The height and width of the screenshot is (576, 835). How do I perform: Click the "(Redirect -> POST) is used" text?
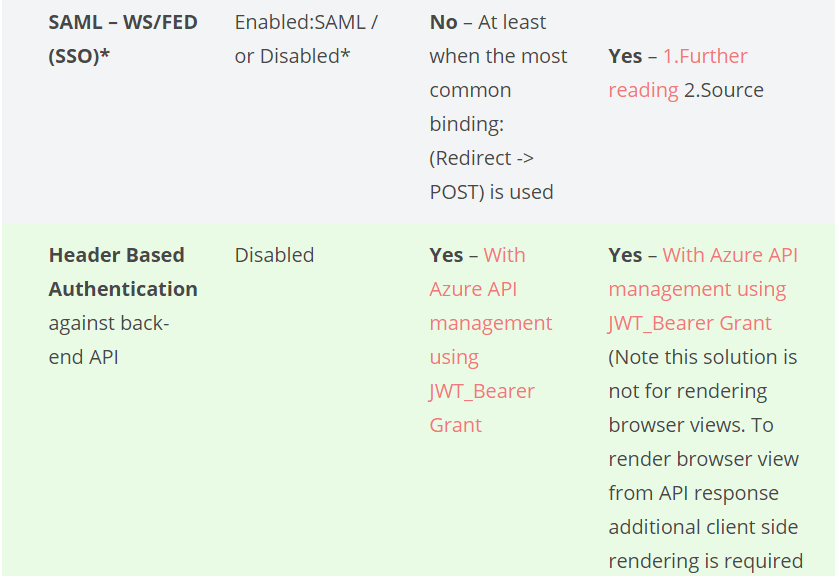tap(491, 175)
